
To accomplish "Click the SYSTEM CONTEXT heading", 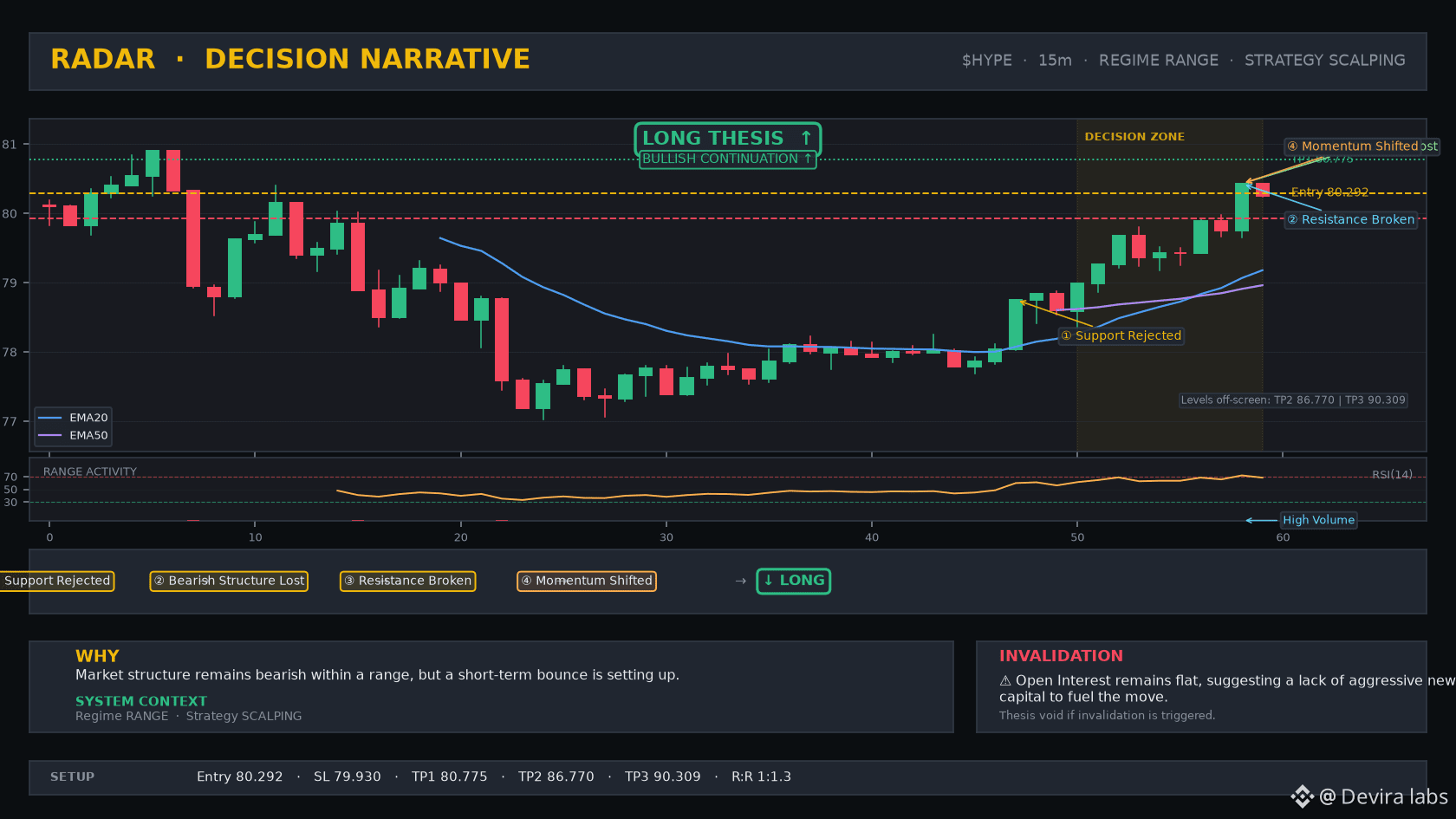I will [141, 701].
